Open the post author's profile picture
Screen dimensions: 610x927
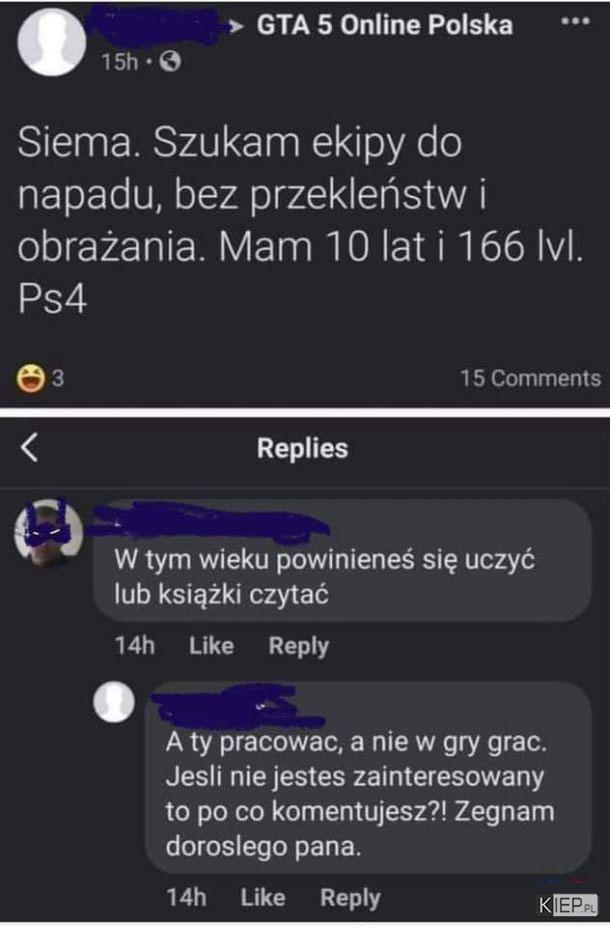51,41
